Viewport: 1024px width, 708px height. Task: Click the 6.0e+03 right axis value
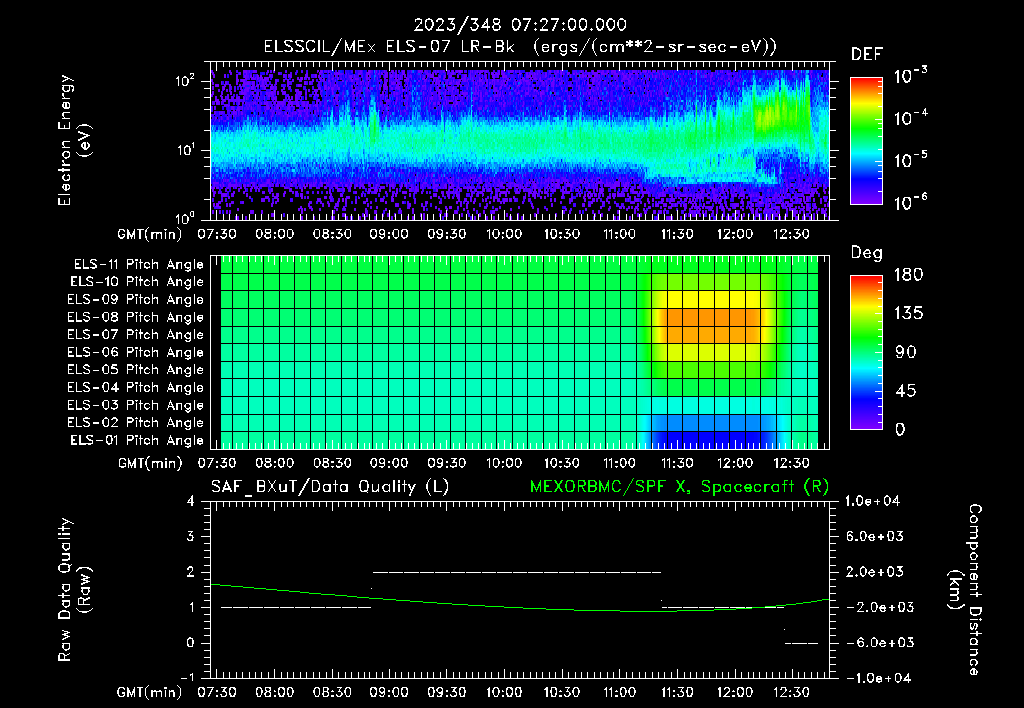(874, 536)
